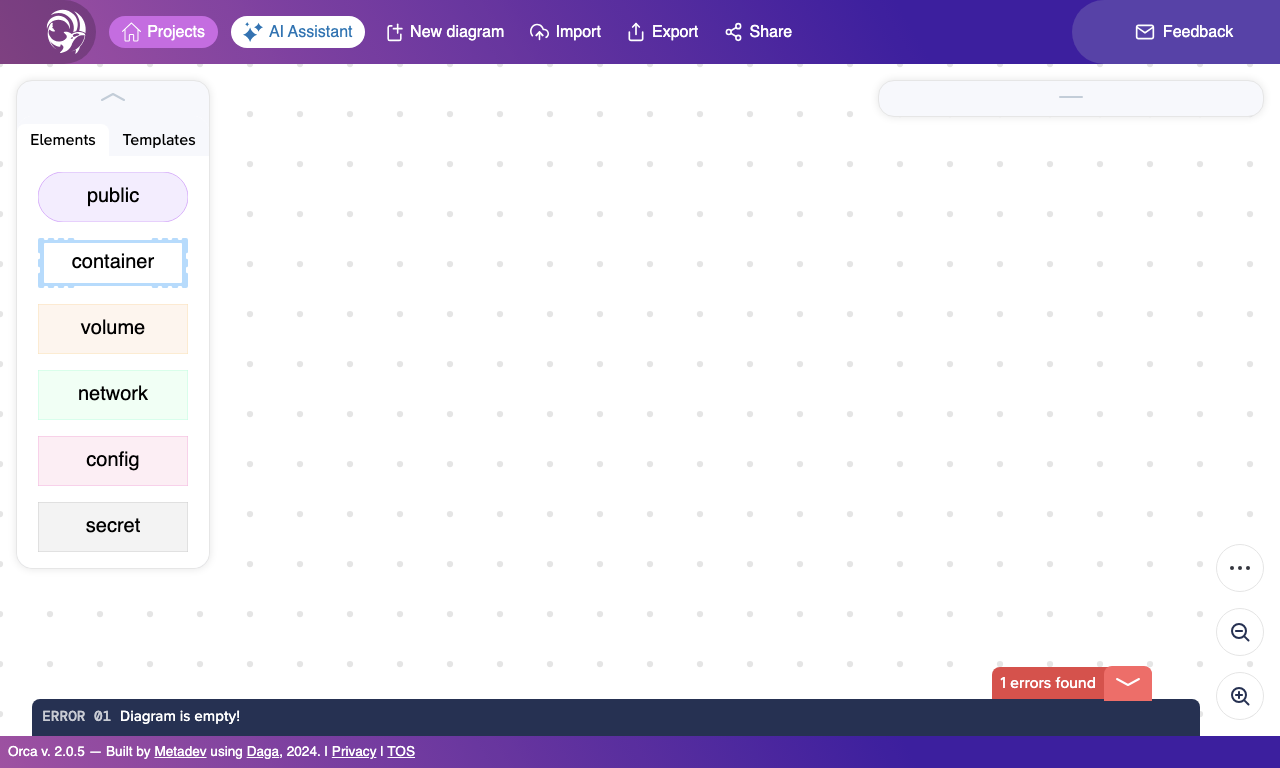Click the zoom in magnifier icon
The image size is (1280, 768).
click(1240, 696)
